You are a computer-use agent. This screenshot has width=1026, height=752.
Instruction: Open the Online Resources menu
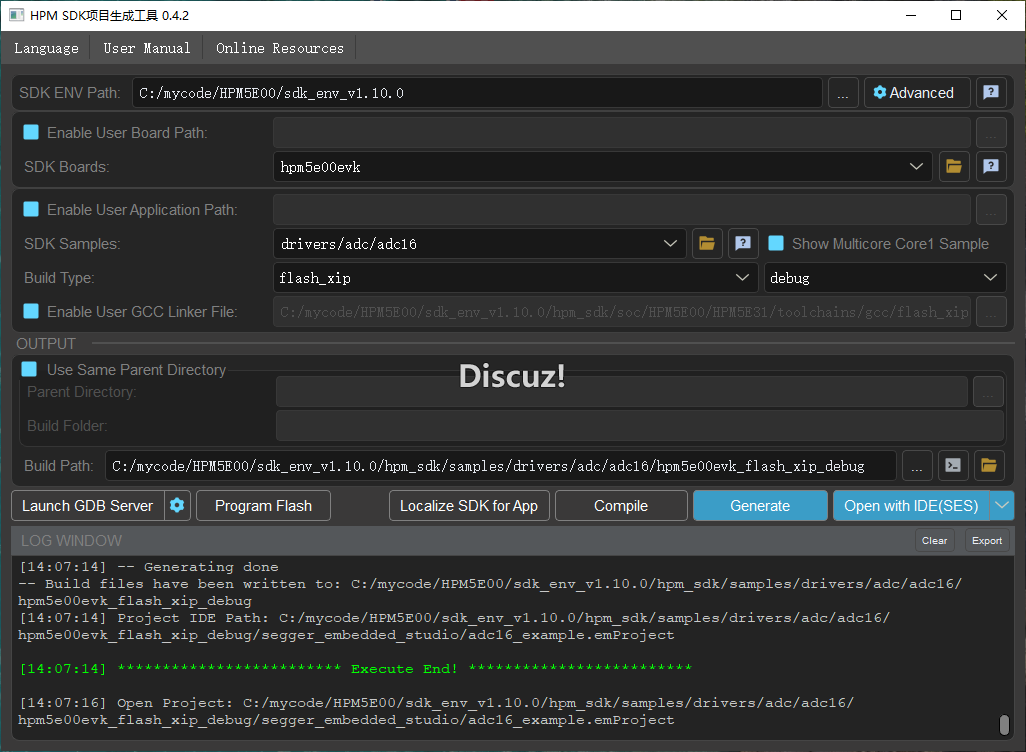point(279,48)
